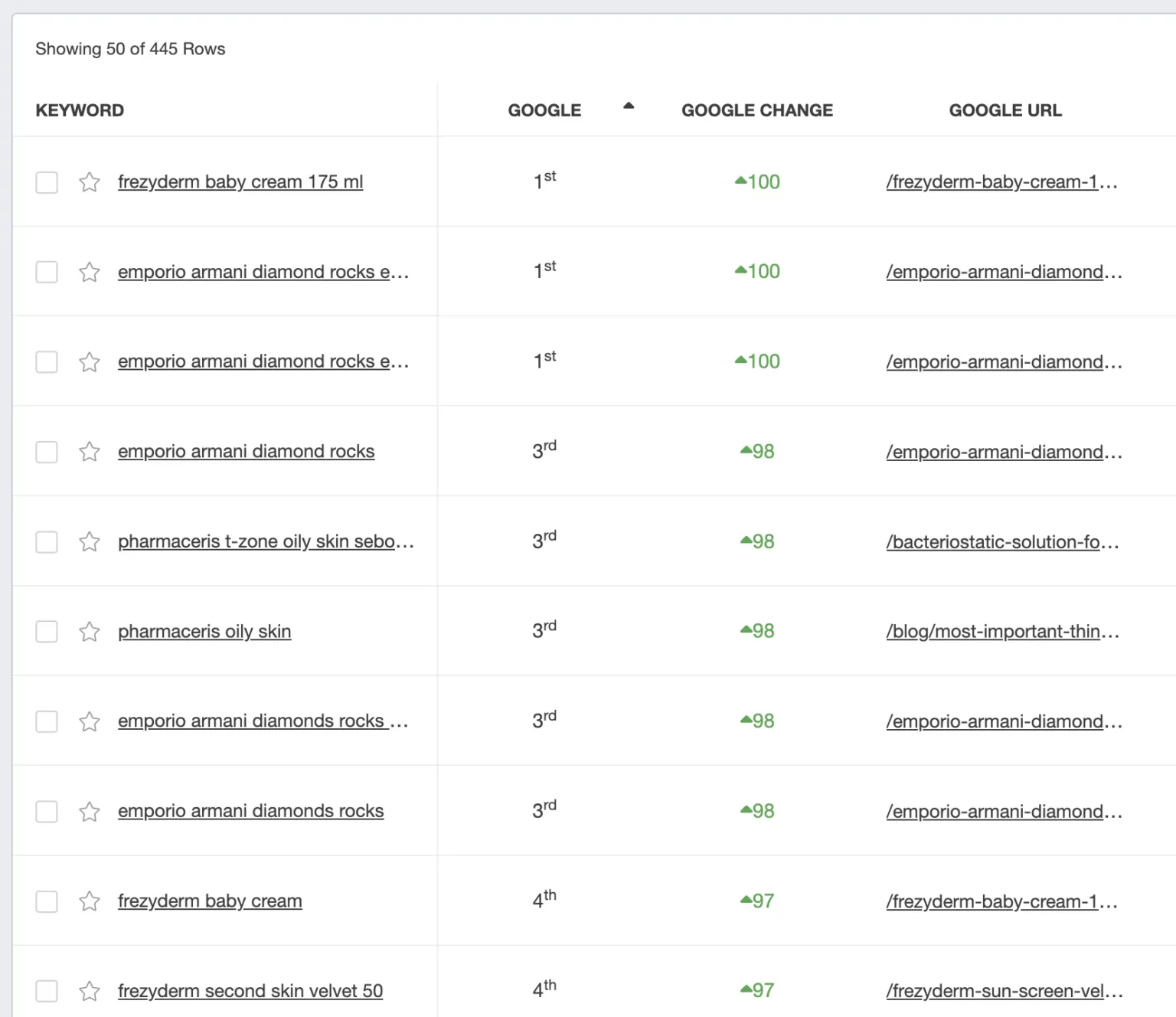Viewport: 1176px width, 1017px height.
Task: Sort by the GOOGLE column header
Action: (544, 110)
